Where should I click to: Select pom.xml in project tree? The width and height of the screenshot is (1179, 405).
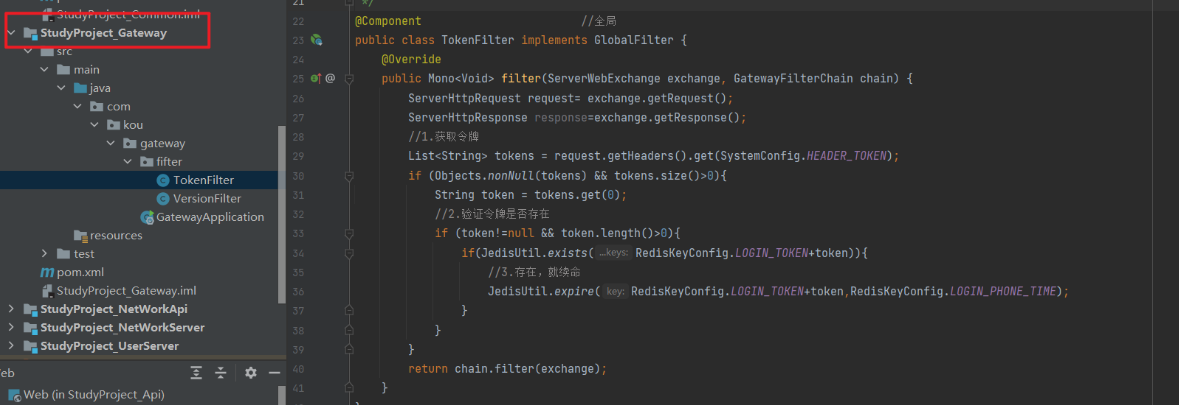click(x=79, y=272)
